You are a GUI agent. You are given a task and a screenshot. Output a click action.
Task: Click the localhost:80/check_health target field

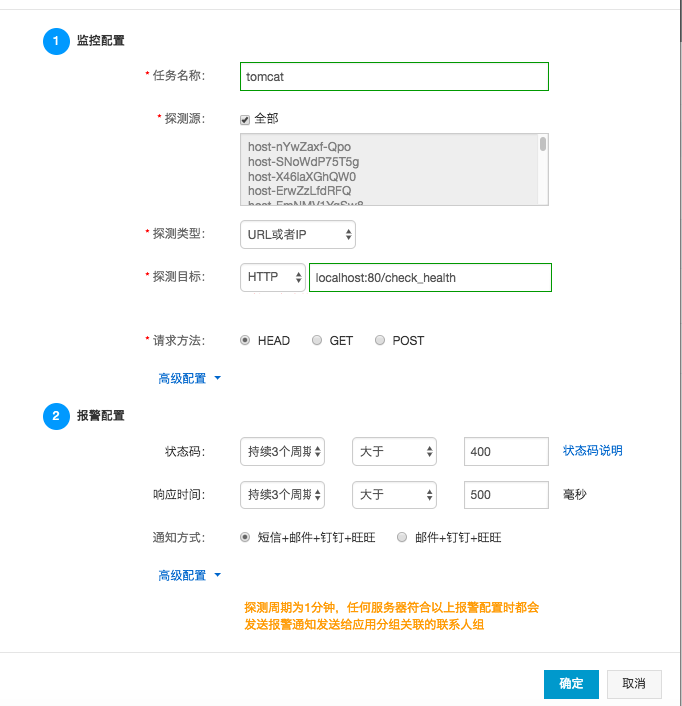[x=430, y=277]
